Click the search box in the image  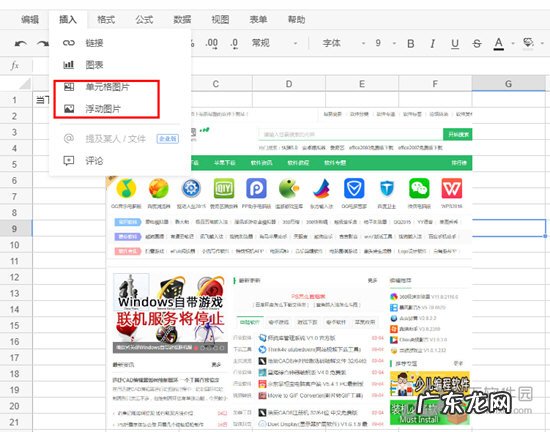click(351, 134)
